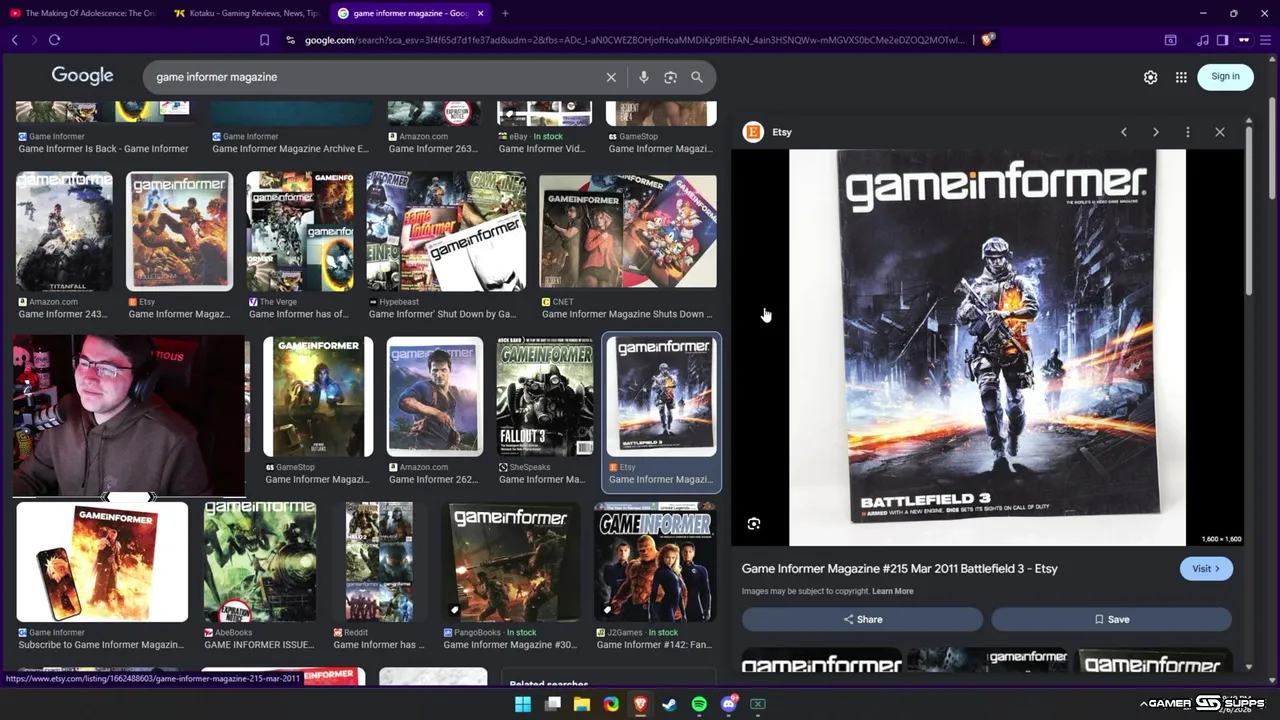Viewport: 1280px width, 720px height.
Task: Open Discord from the taskbar
Action: (x=728, y=704)
